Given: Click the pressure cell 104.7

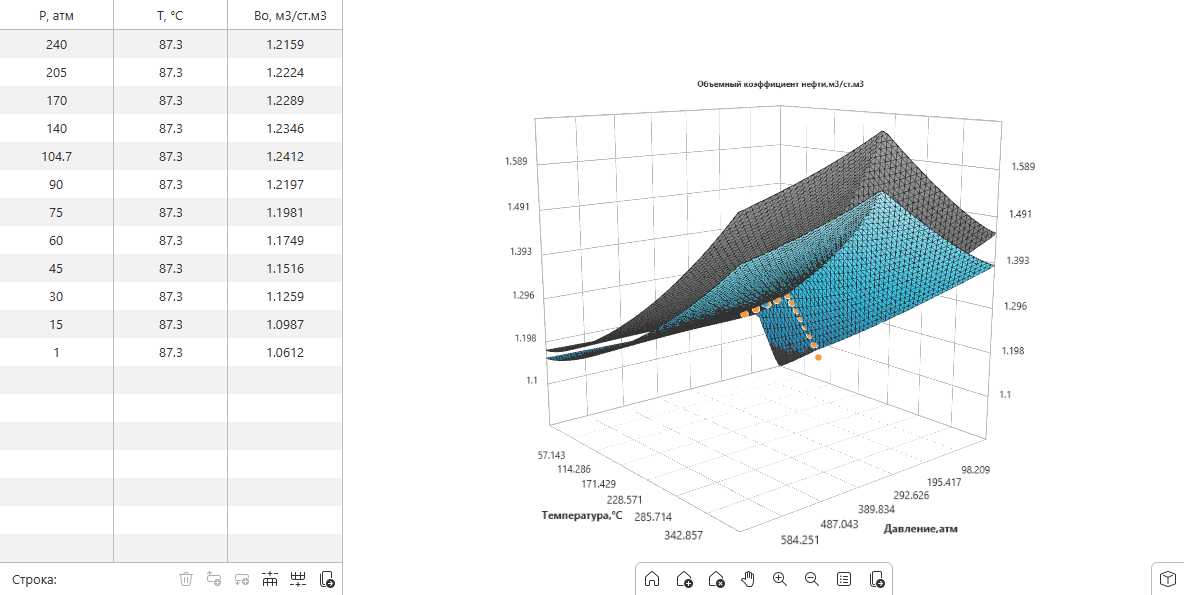Looking at the screenshot, I should (x=57, y=156).
